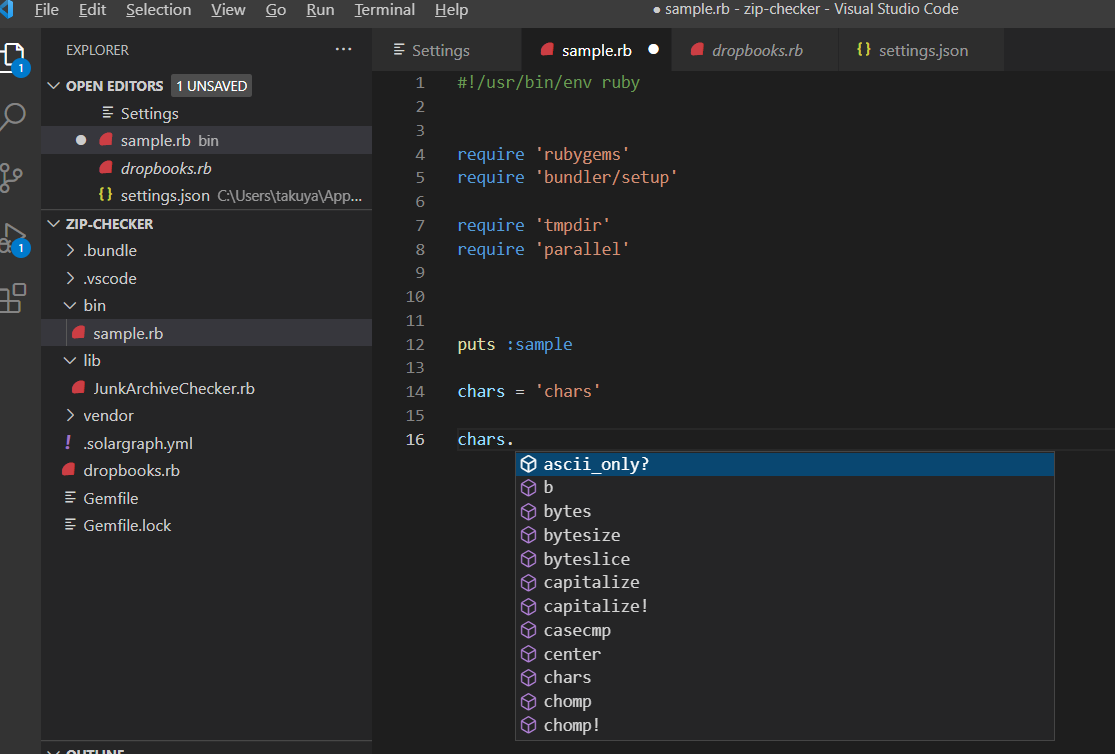Choose the b completion suggestion
The height and width of the screenshot is (754, 1115).
pos(784,487)
